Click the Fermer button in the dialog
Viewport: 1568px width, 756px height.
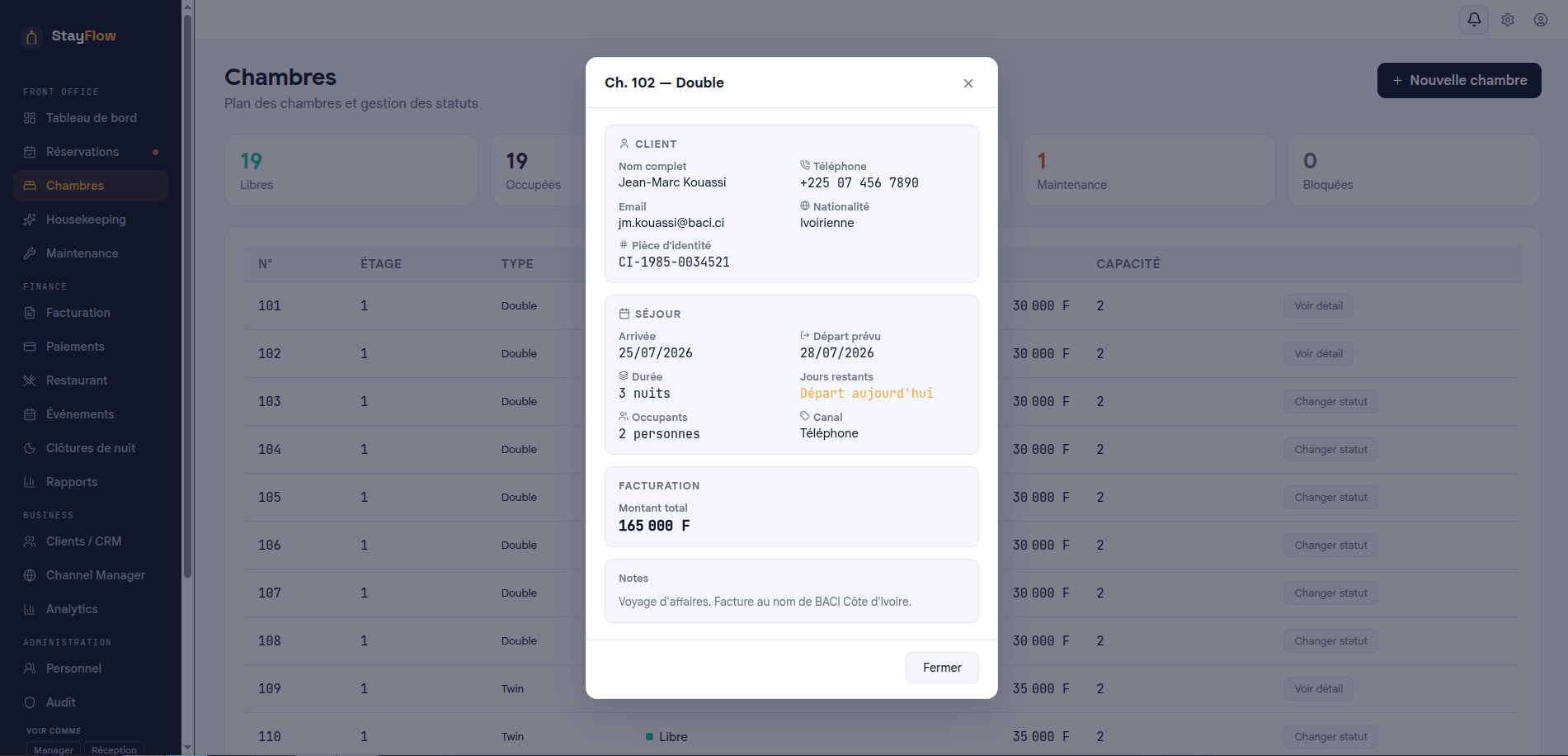point(942,668)
